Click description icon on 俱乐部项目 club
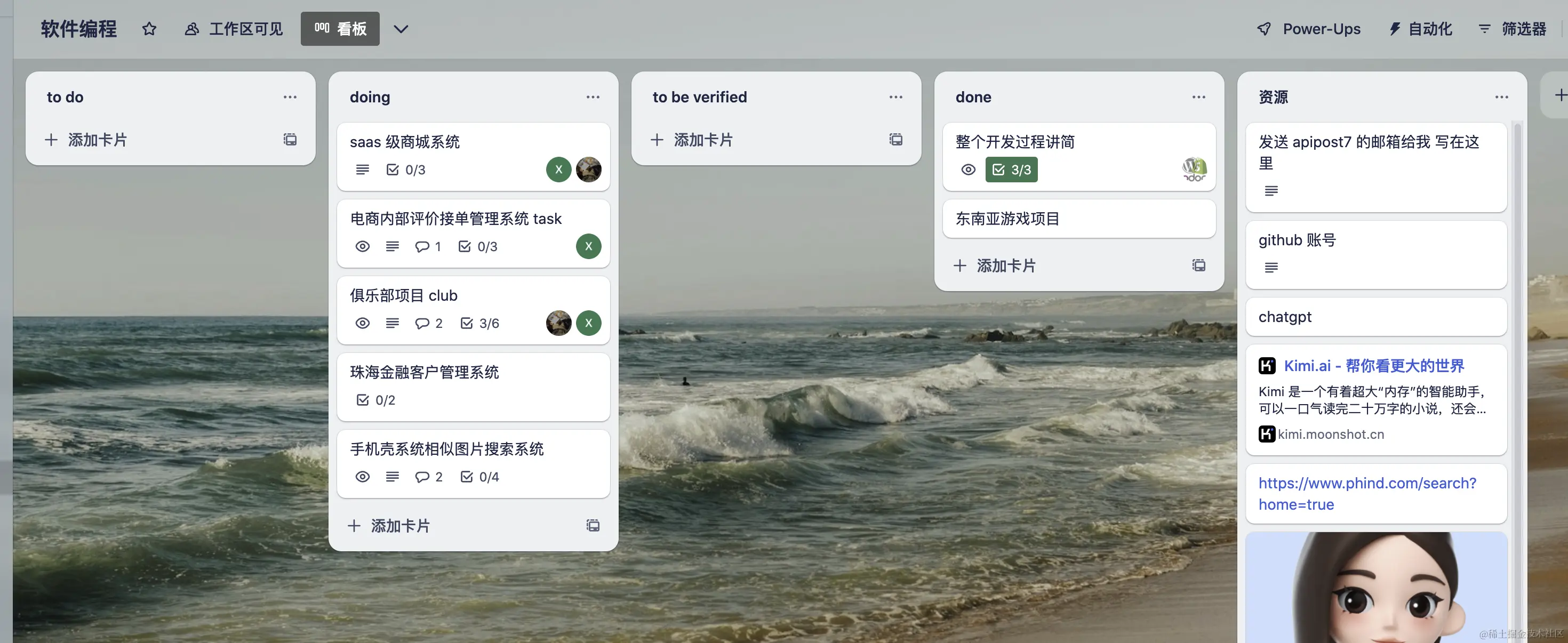 393,323
